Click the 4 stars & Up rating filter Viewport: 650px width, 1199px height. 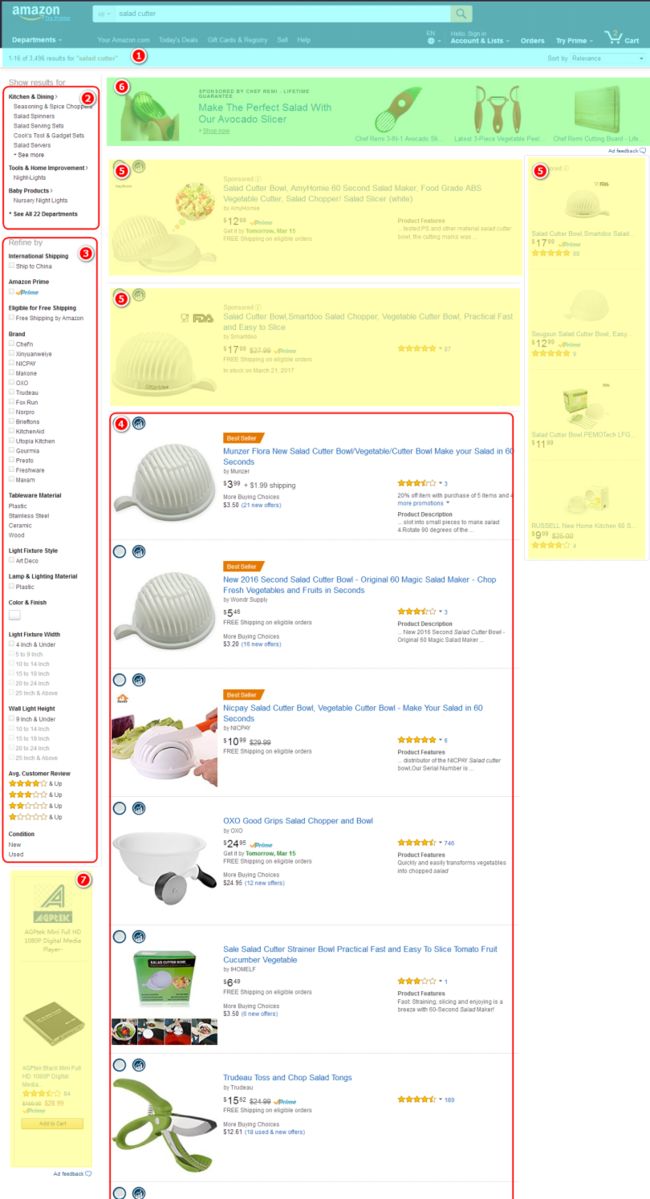pos(35,784)
